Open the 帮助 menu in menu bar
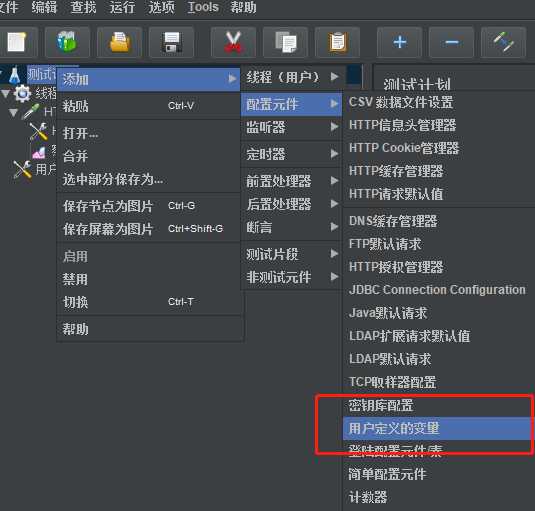Image resolution: width=535 pixels, height=511 pixels. 243,7
